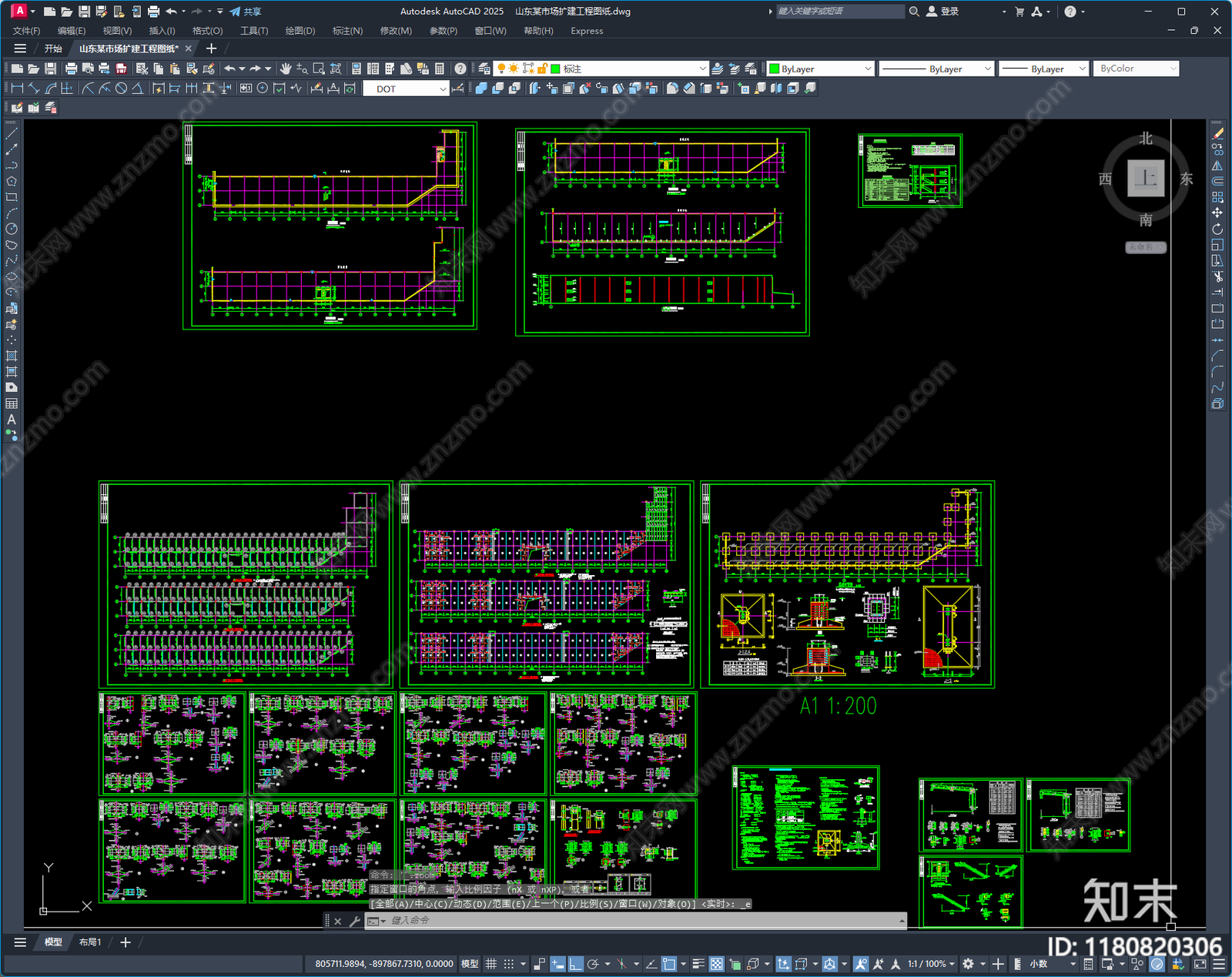Open the Quick Calculator icon
This screenshot has height=977, width=1232.
point(440,69)
